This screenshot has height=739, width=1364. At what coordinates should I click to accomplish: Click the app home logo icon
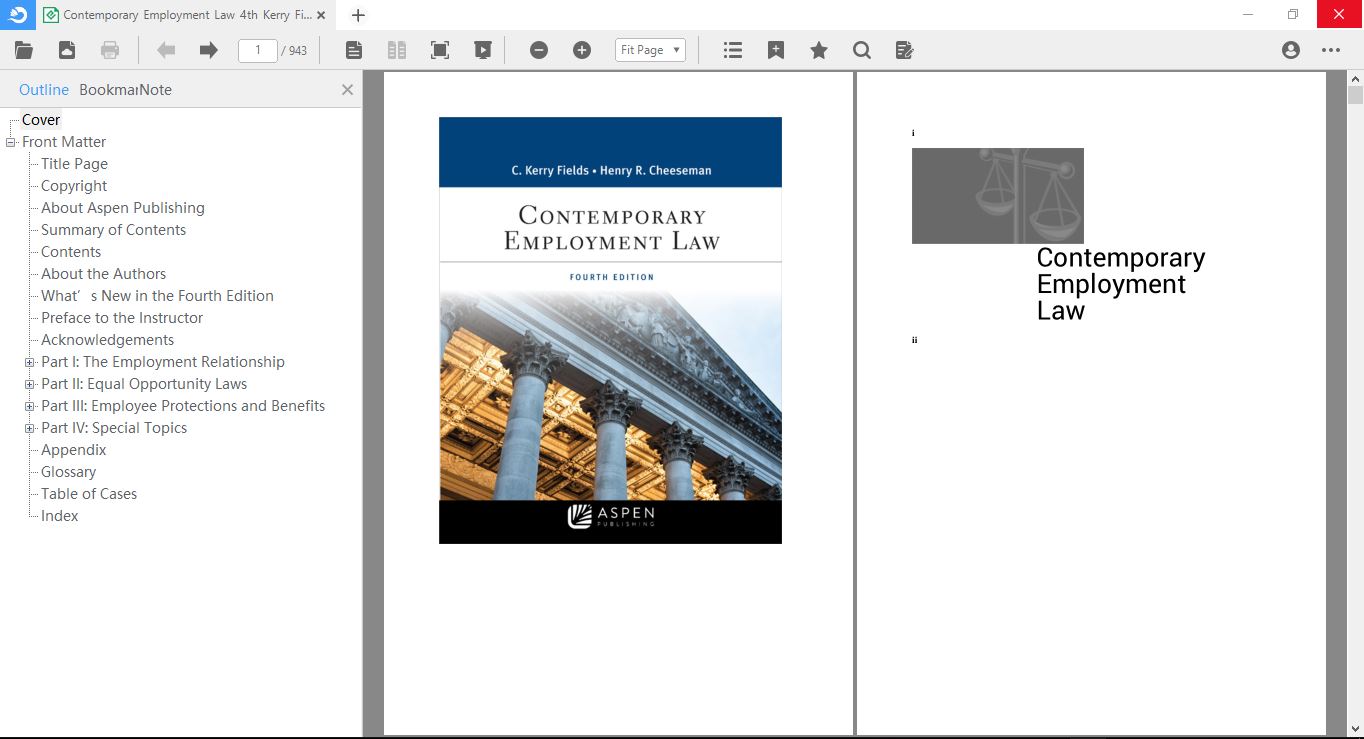[18, 15]
